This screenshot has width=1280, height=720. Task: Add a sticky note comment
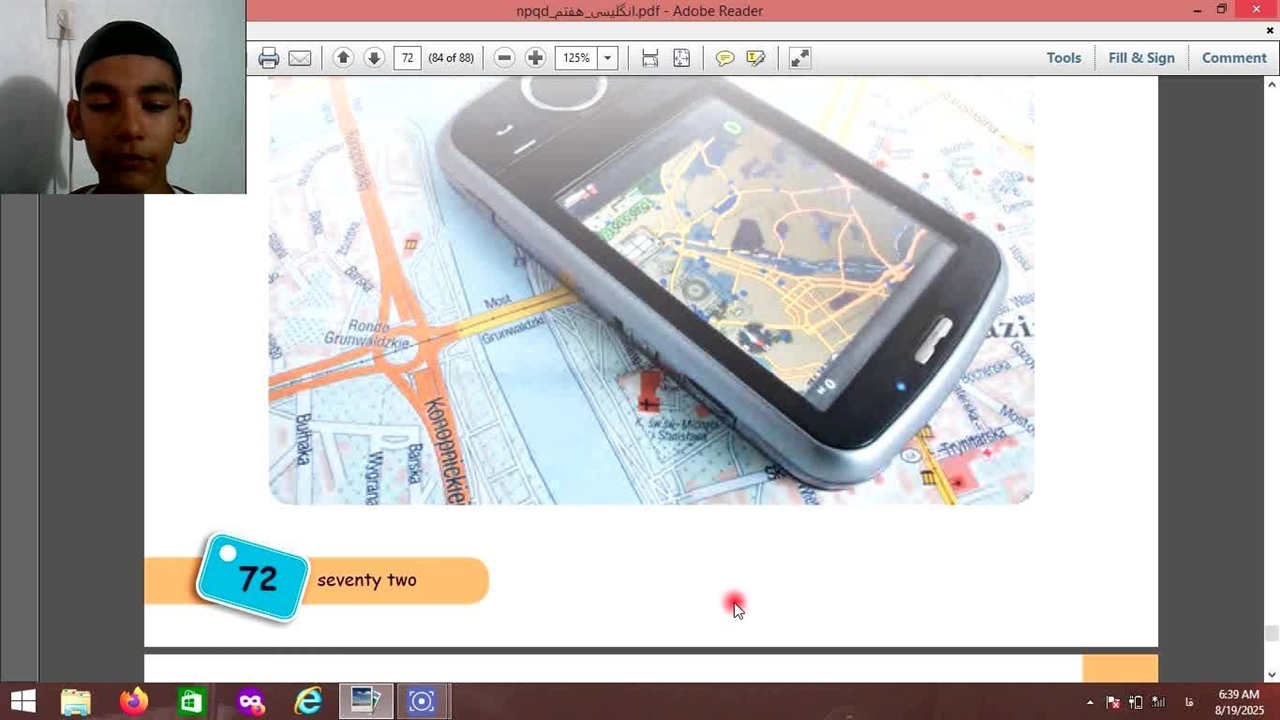725,58
